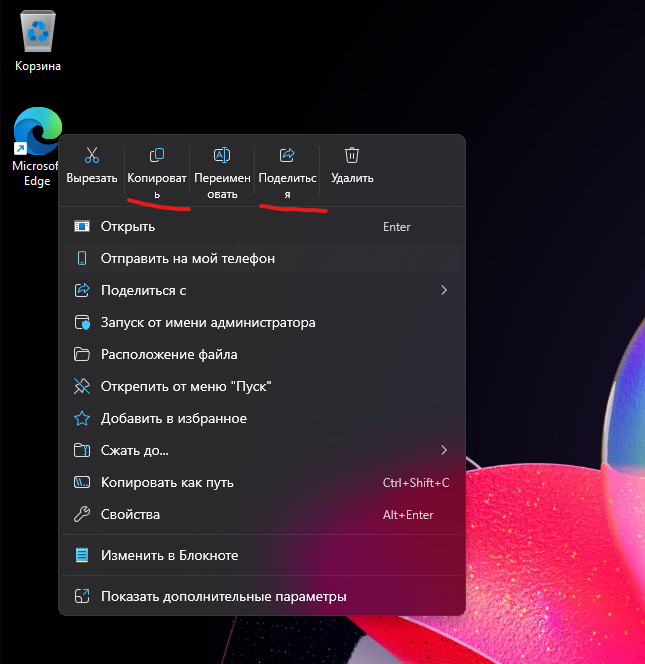Click the Share (Поделиться) icon in top row
The image size is (645, 664).
tap(287, 155)
